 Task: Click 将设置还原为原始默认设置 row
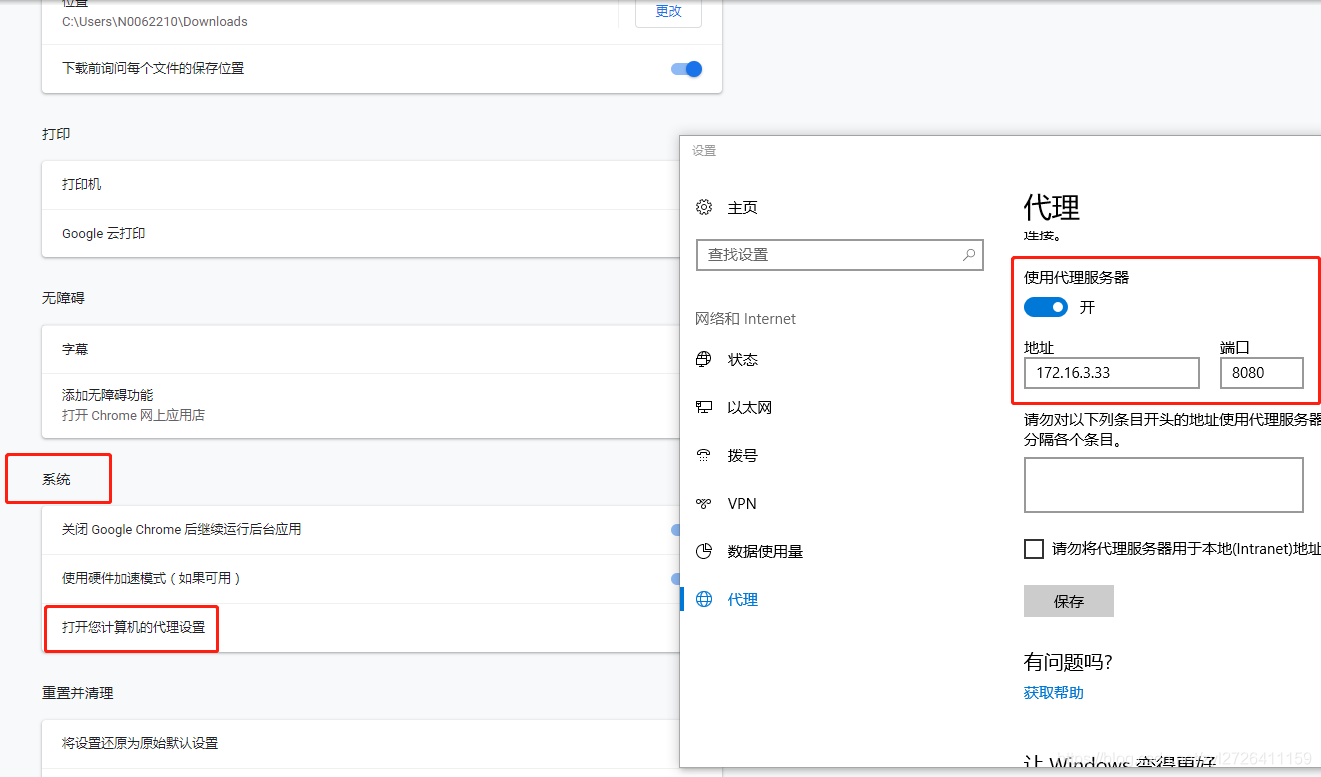pyautogui.click(x=360, y=743)
